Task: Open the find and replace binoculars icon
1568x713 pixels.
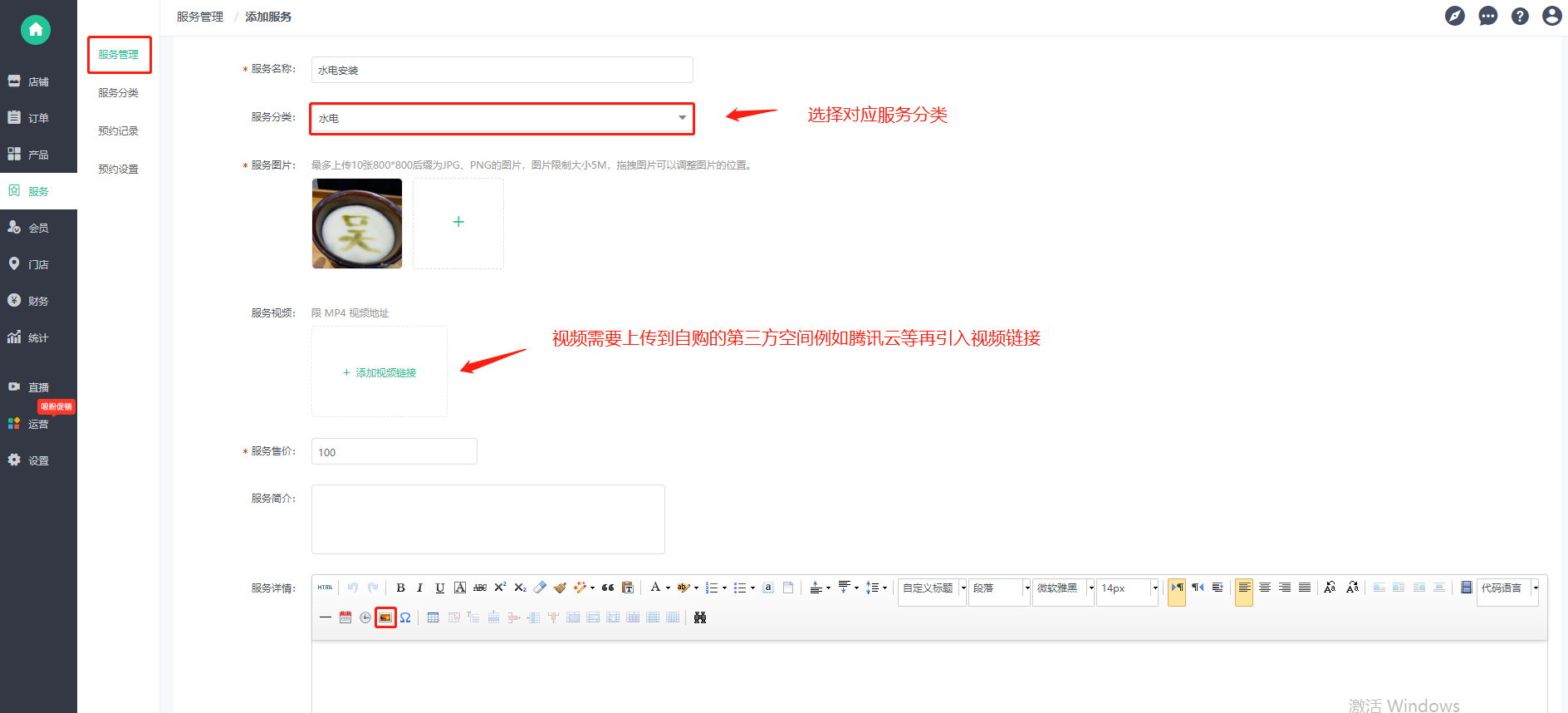Action: pos(700,617)
